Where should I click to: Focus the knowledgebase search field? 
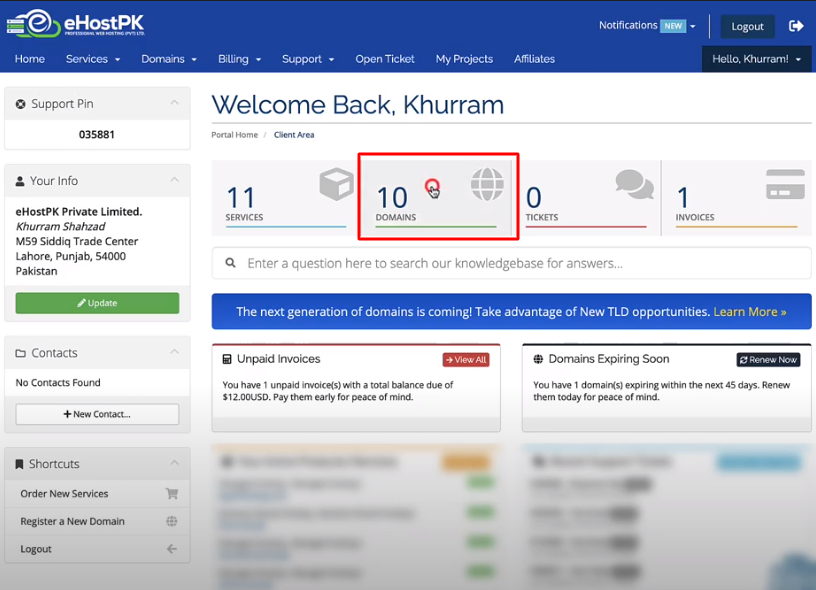(x=520, y=264)
